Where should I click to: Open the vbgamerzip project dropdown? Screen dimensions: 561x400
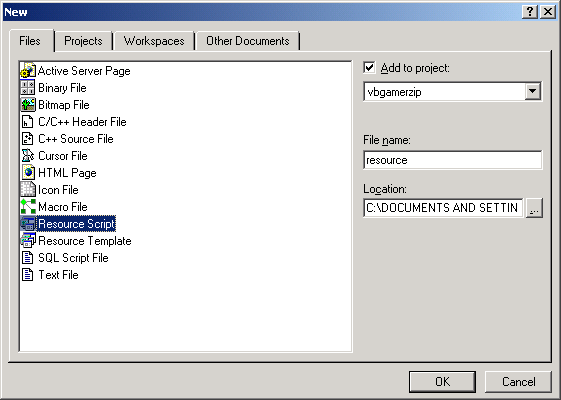533,92
